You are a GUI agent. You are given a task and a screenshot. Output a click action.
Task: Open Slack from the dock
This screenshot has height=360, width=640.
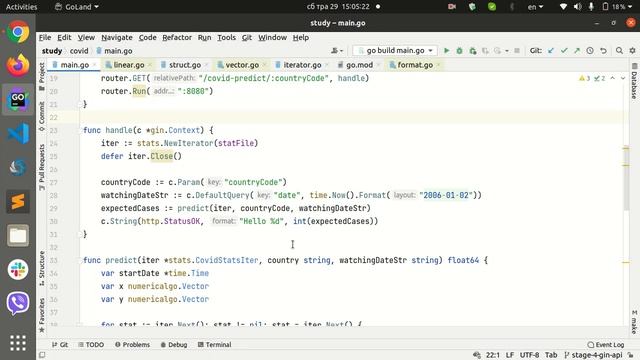pos(18,269)
